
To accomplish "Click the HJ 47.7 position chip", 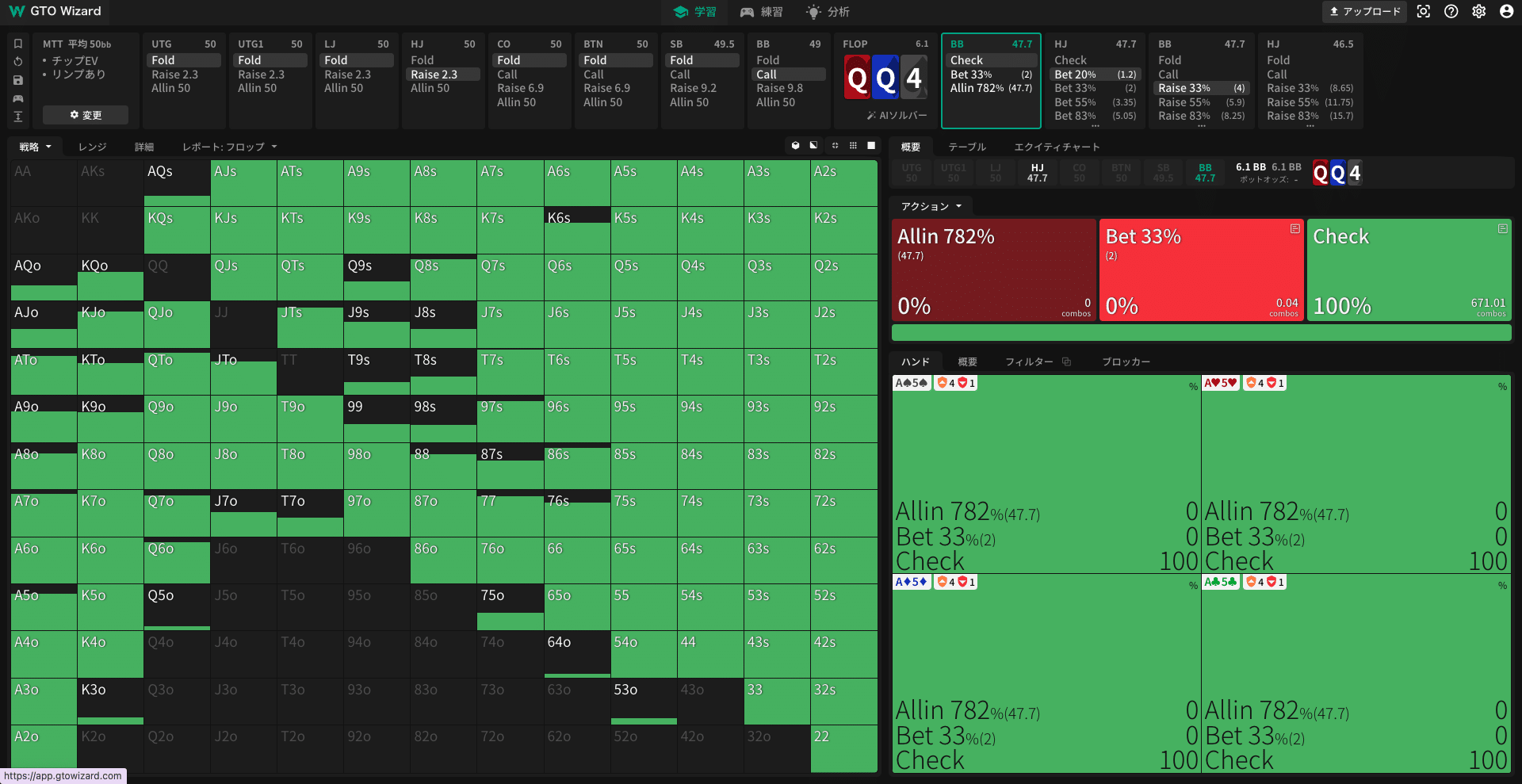I will point(1037,173).
